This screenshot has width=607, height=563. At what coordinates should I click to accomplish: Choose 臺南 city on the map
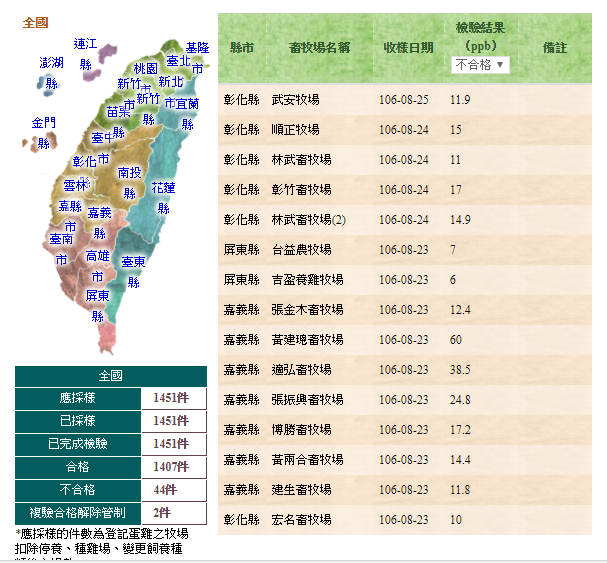(61, 249)
